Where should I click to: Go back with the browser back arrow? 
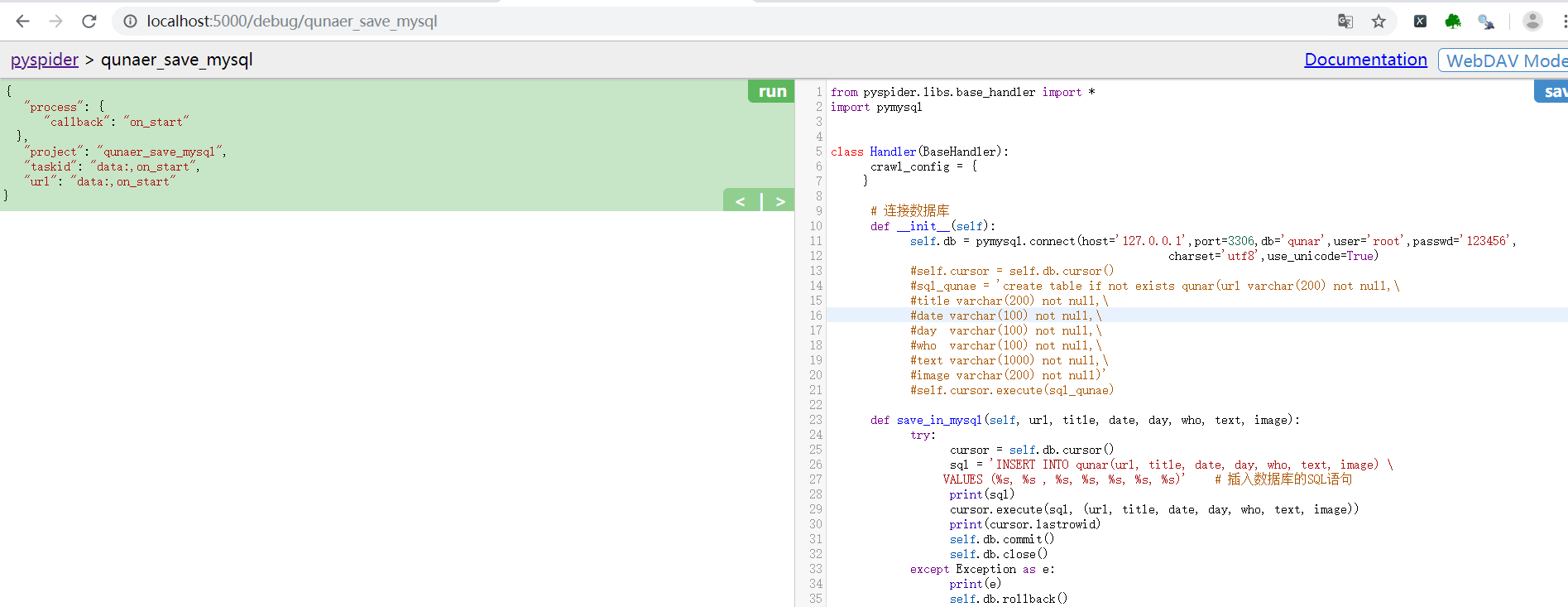click(x=22, y=22)
